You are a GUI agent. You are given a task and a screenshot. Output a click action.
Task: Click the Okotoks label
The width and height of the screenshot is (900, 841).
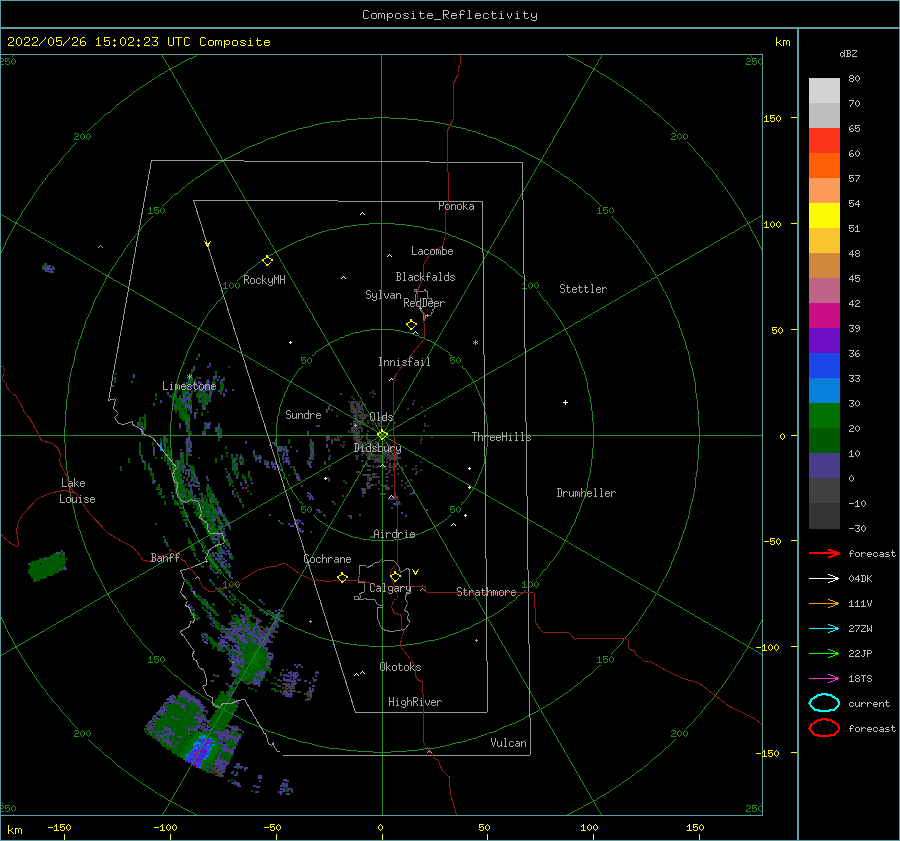(x=400, y=667)
